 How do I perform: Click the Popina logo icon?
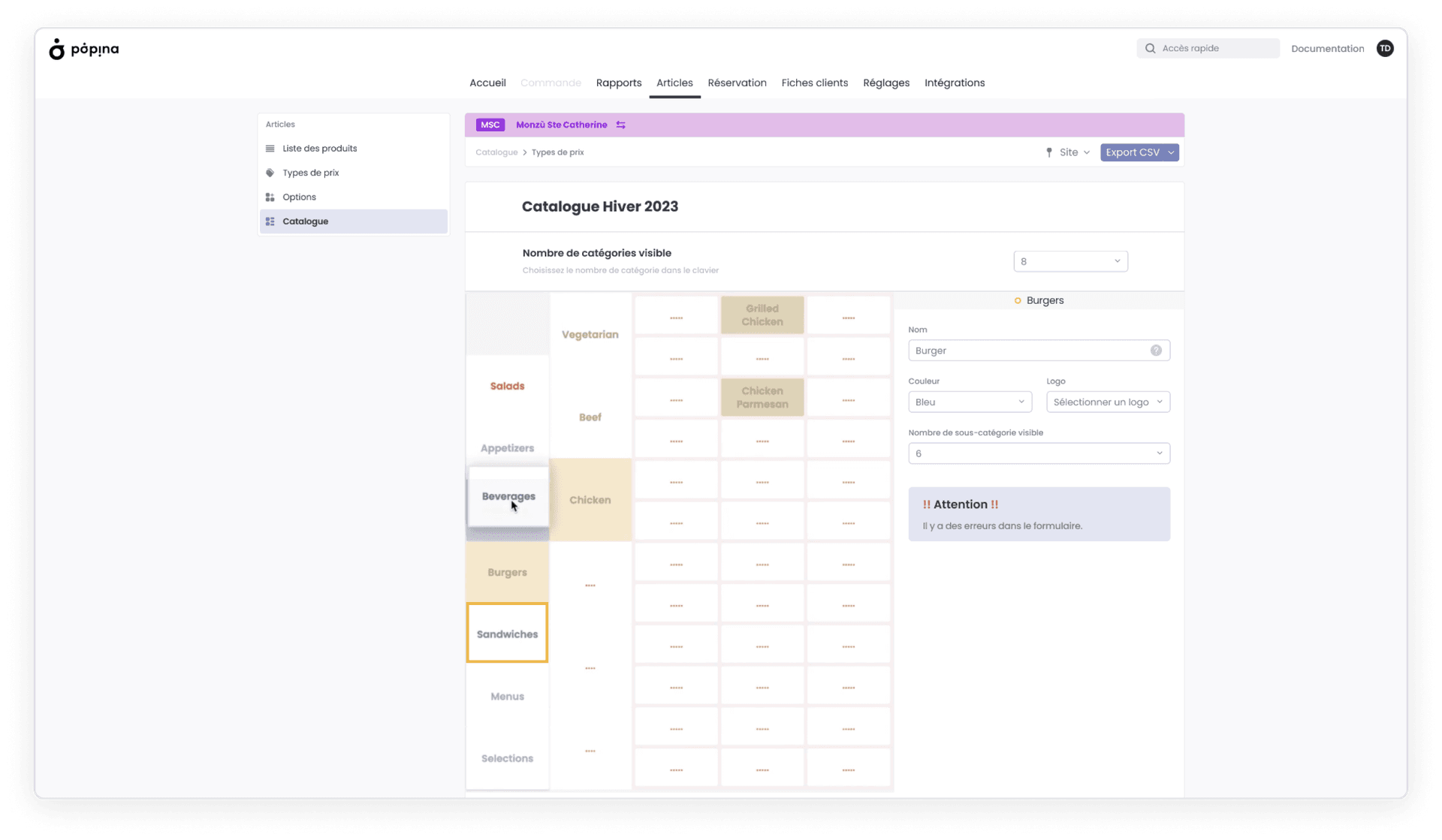point(57,50)
